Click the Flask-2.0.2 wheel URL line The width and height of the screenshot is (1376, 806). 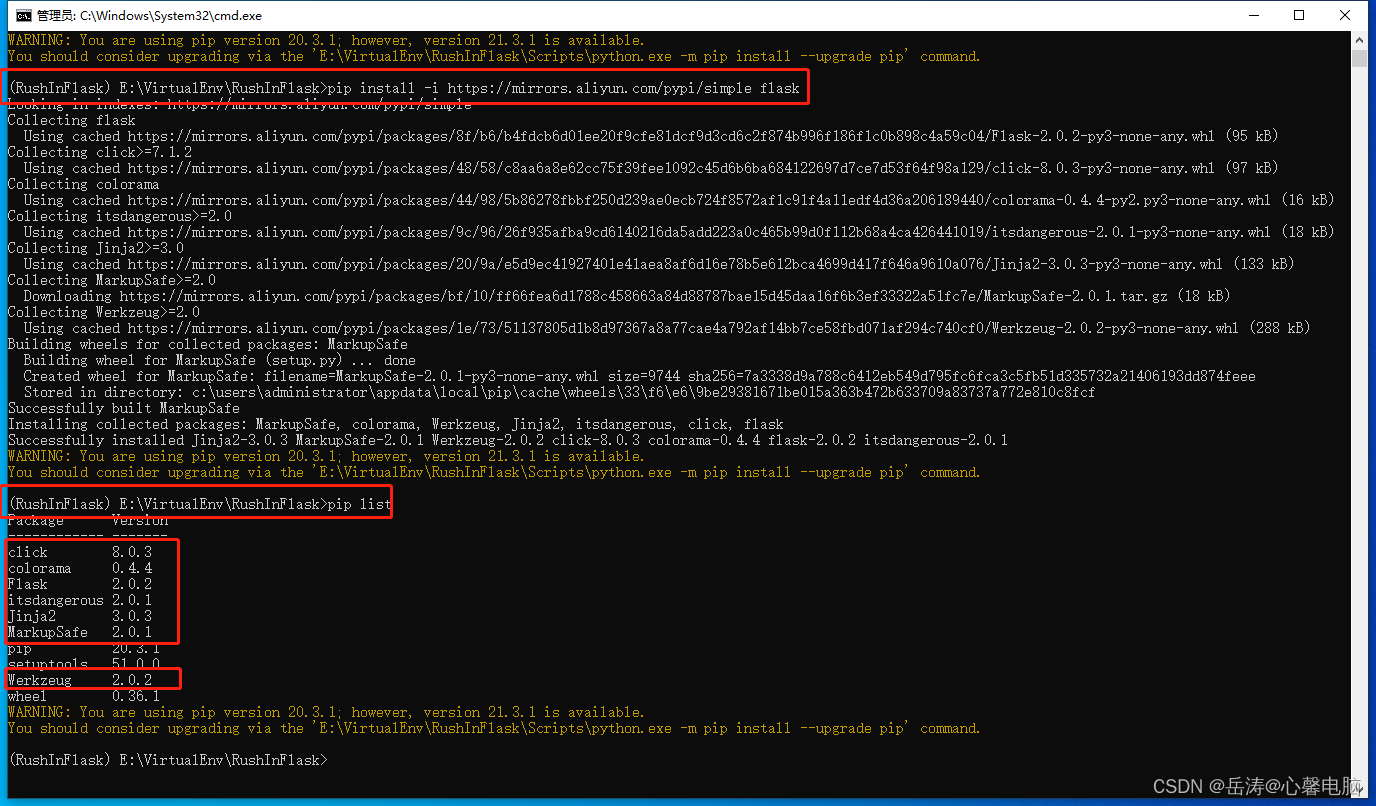pyautogui.click(x=651, y=136)
